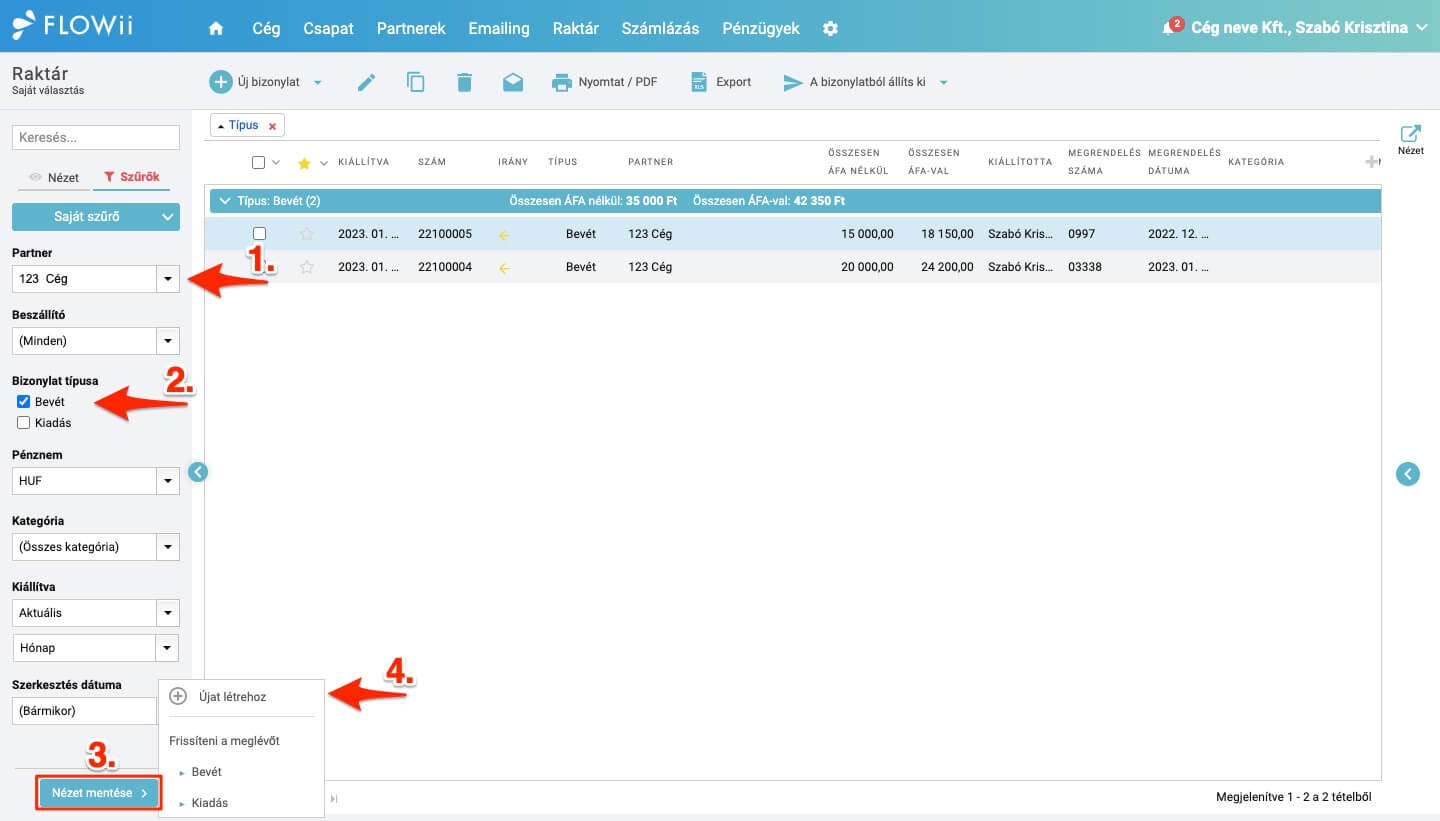Choose Kiadás under Frissíteni a meglévőt
This screenshot has height=821, width=1440.
(209, 802)
